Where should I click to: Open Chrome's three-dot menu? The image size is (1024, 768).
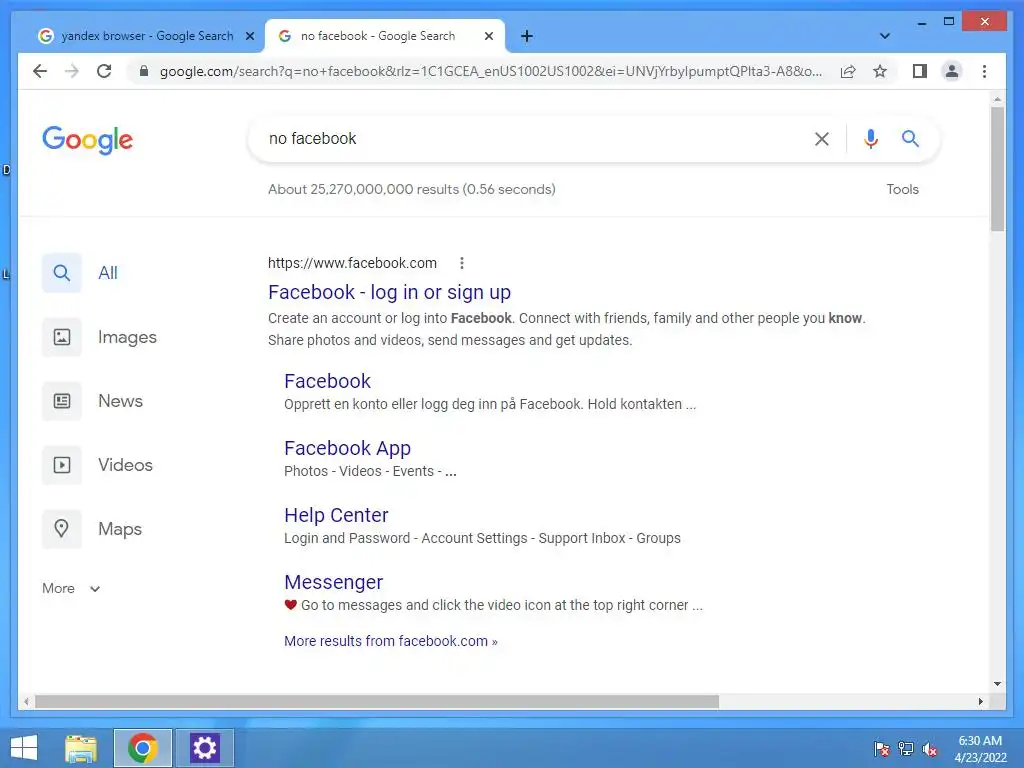pyautogui.click(x=984, y=71)
